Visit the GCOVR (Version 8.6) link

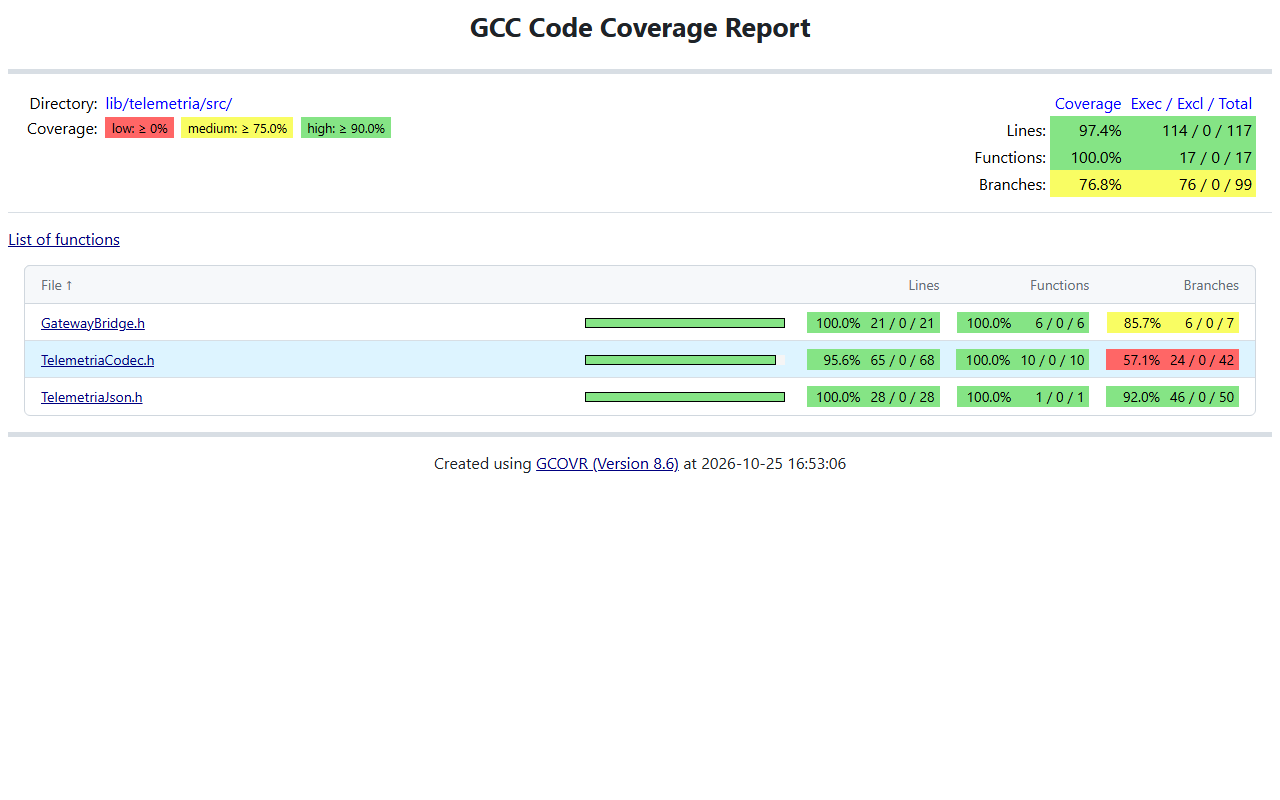[607, 464]
